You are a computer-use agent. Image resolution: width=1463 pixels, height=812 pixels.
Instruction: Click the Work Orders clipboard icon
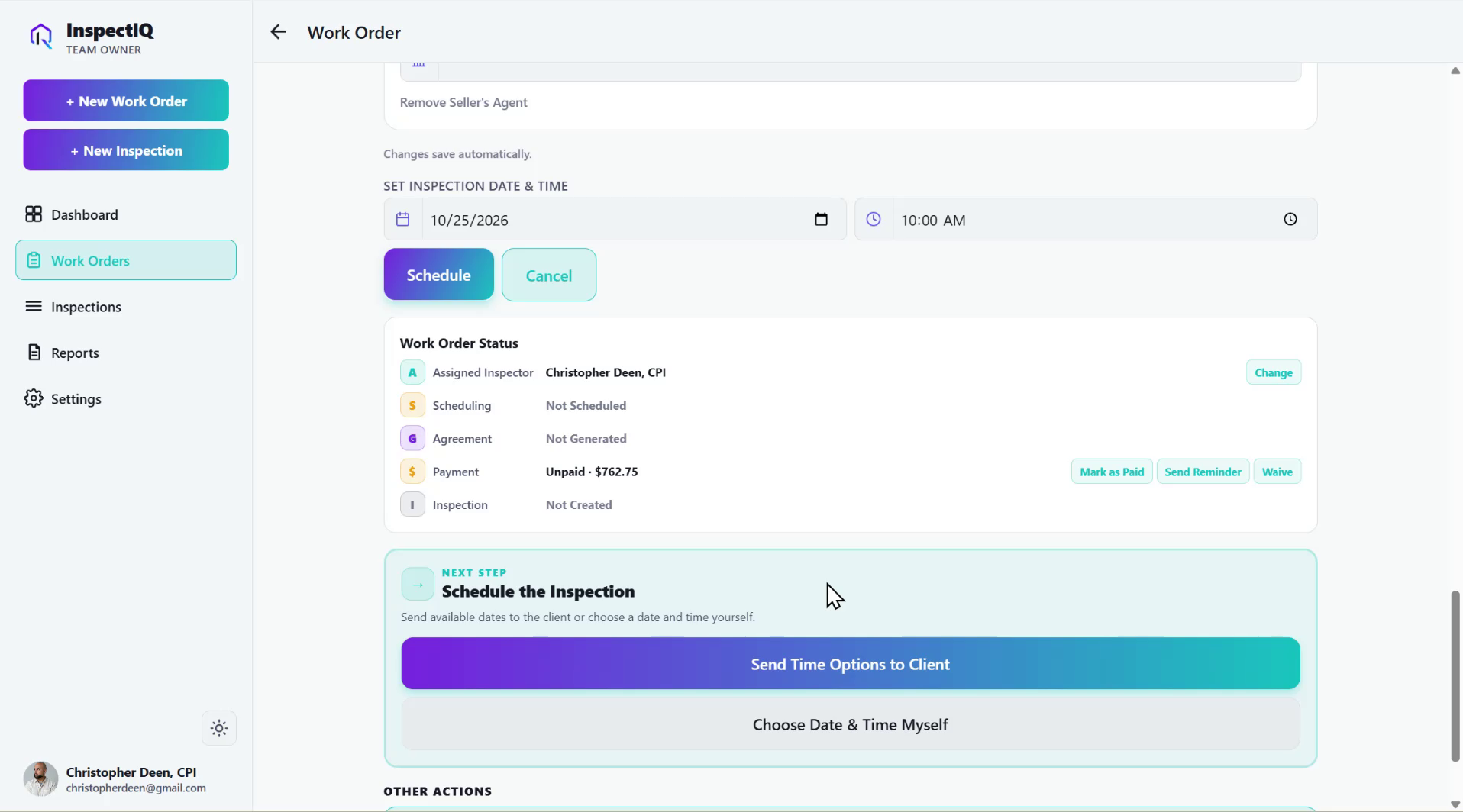(34, 260)
